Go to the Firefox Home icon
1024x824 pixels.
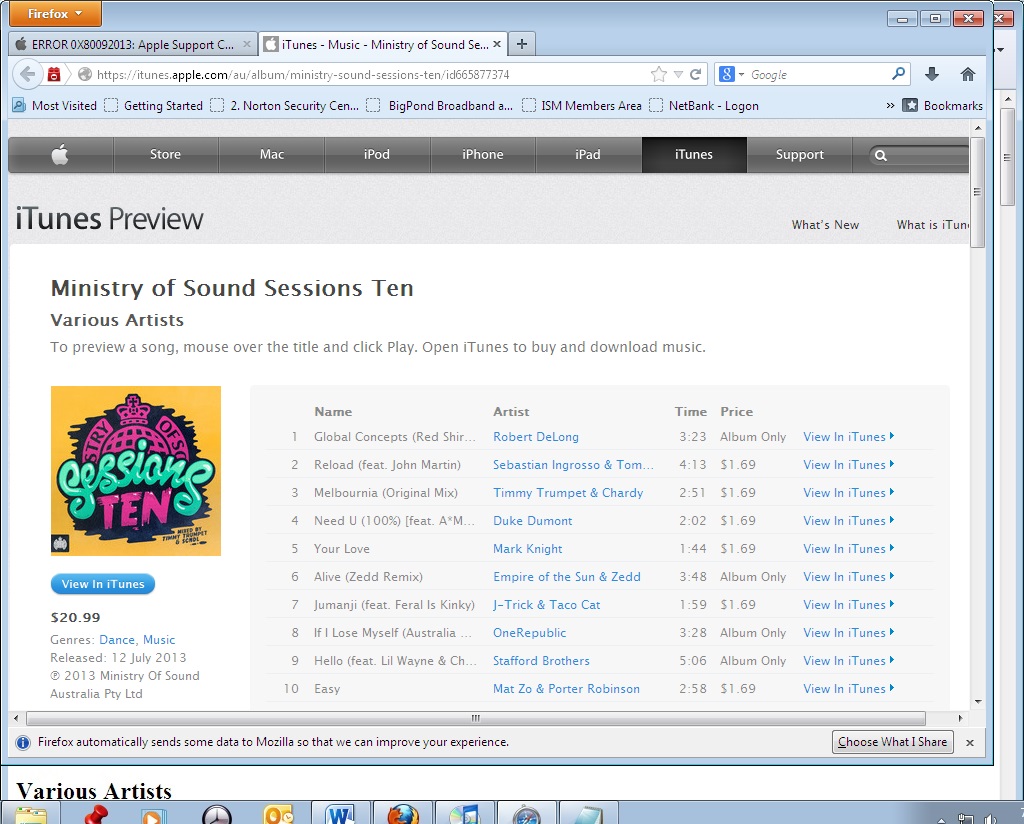click(968, 74)
